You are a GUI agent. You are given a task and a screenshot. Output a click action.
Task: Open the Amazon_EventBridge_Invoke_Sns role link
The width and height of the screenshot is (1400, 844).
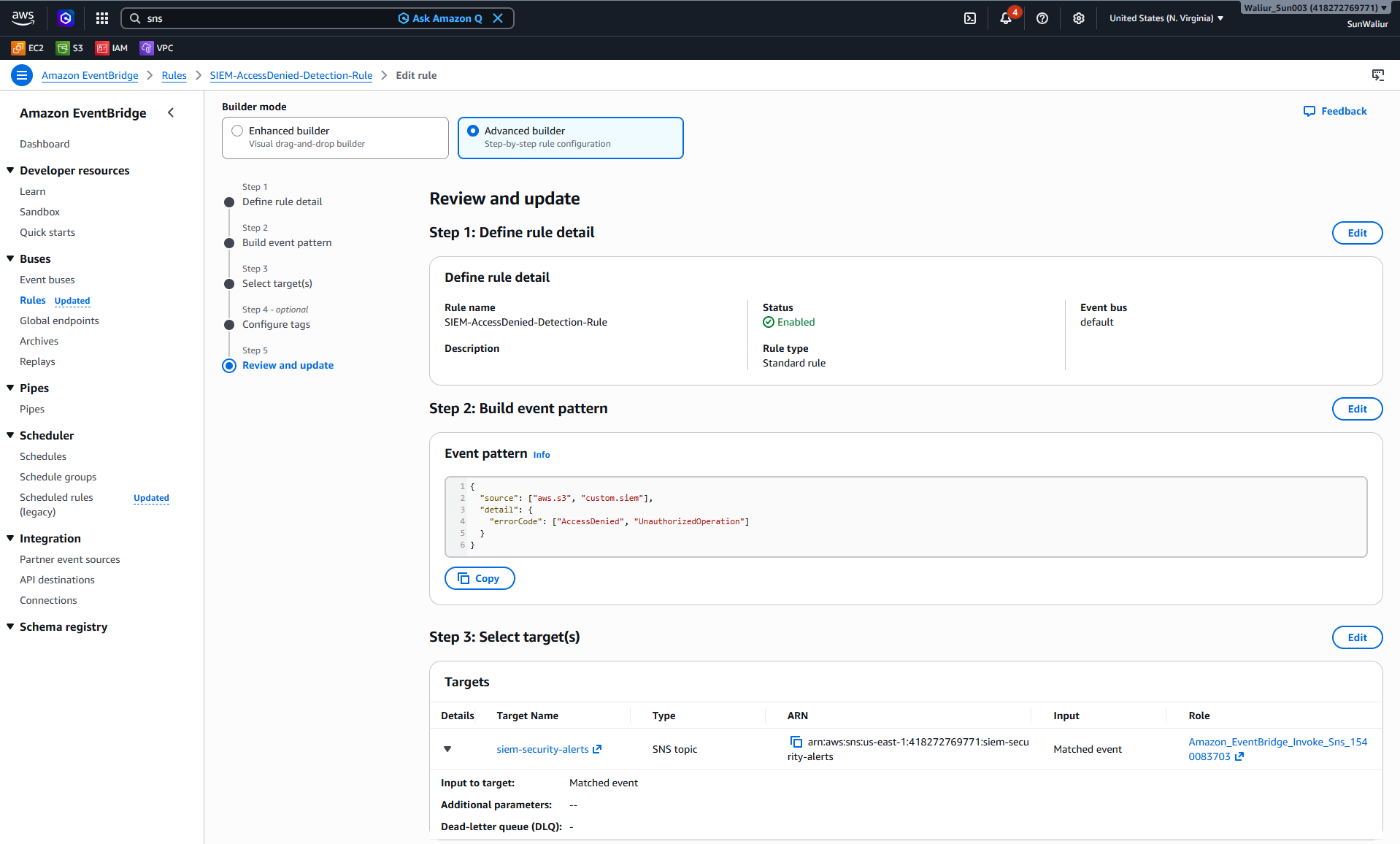click(1277, 749)
